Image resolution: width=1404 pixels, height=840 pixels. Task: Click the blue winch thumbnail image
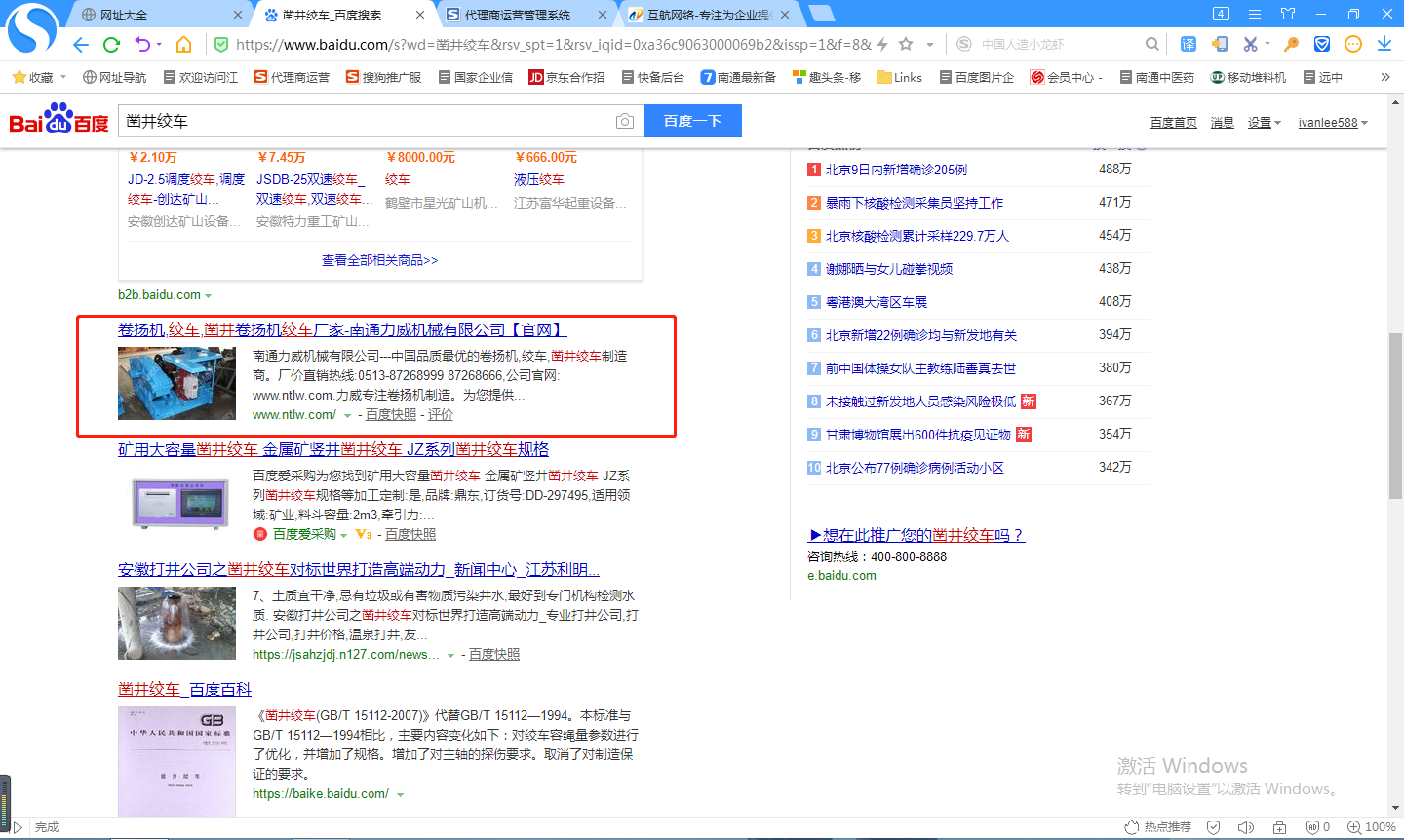tap(176, 383)
